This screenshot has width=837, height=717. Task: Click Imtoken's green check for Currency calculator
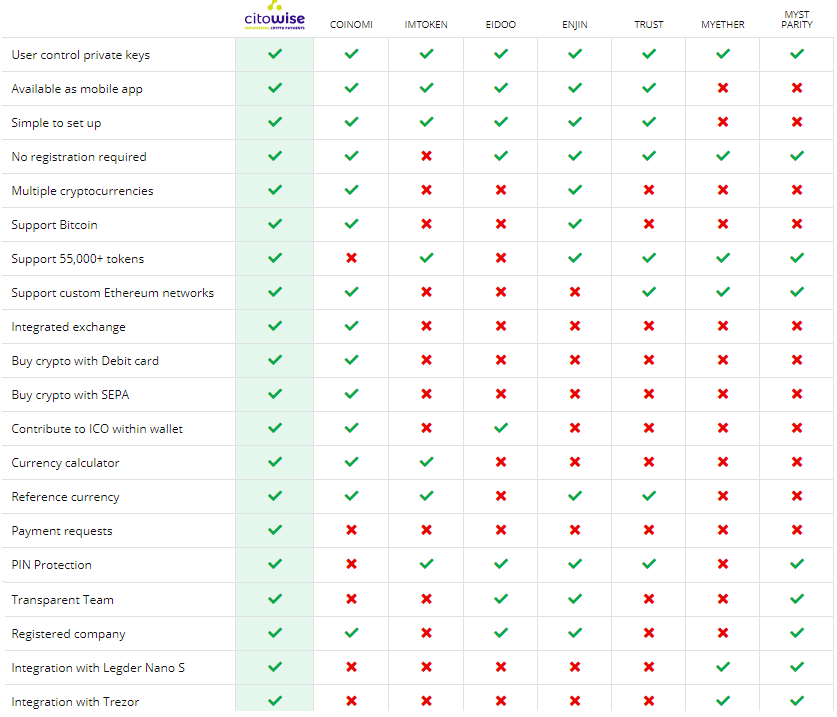click(426, 462)
